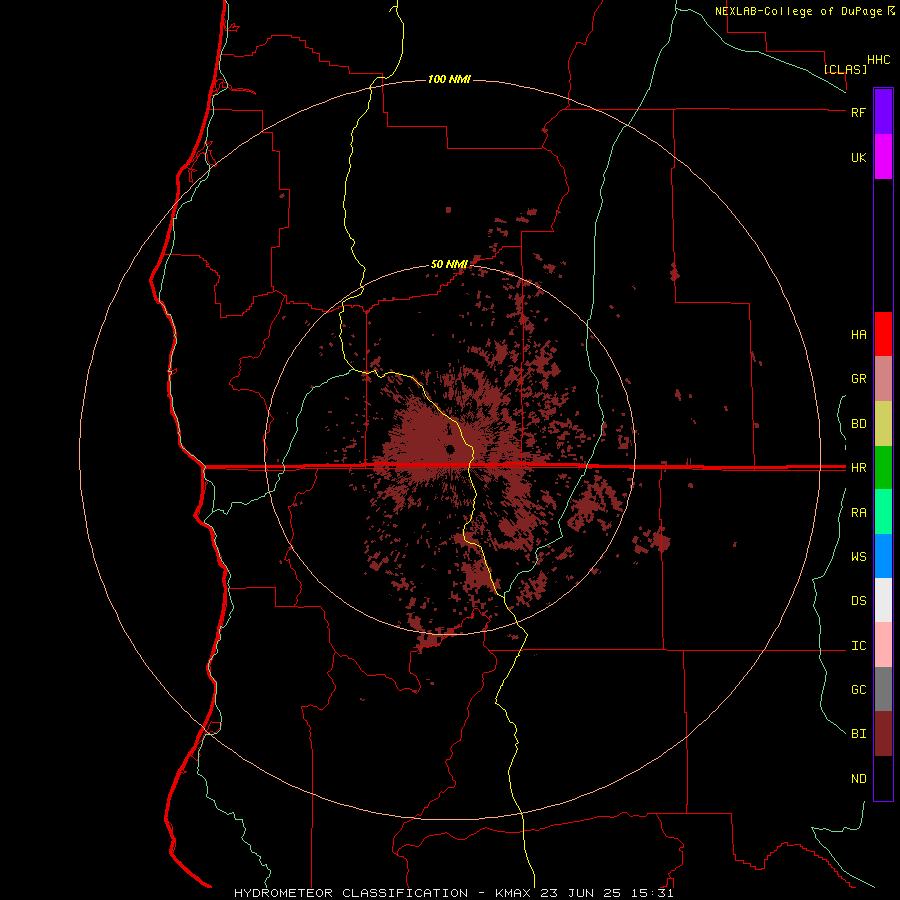Click the 15:31 timestamp
The width and height of the screenshot is (900, 900).
pyautogui.click(x=651, y=893)
